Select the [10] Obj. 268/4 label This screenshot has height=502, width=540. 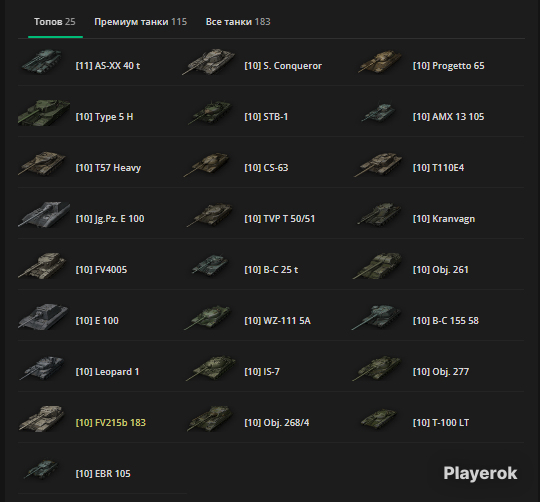[277, 423]
